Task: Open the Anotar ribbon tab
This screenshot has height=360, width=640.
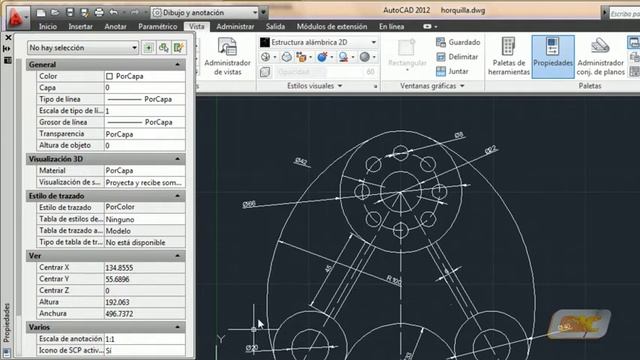Action: click(x=116, y=27)
